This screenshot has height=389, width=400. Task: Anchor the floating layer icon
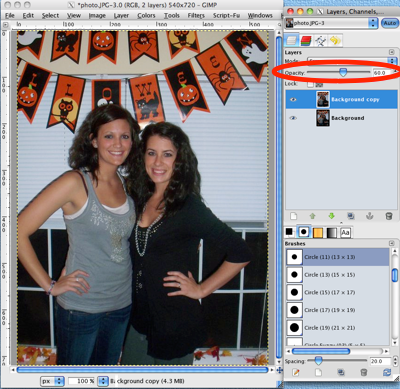pos(369,216)
